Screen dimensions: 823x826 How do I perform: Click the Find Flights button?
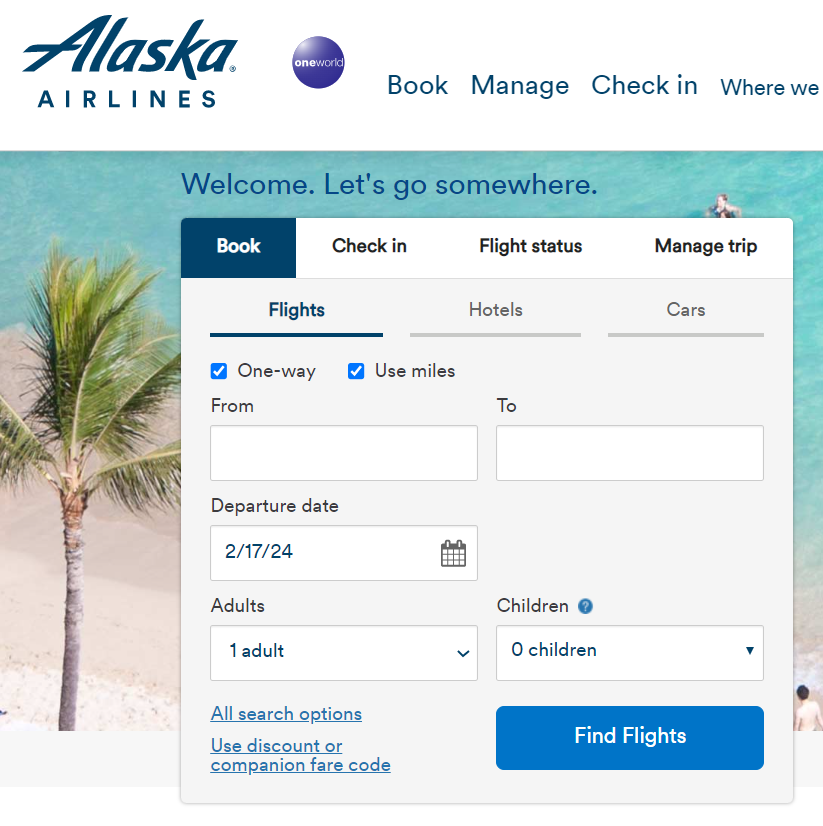pos(629,737)
